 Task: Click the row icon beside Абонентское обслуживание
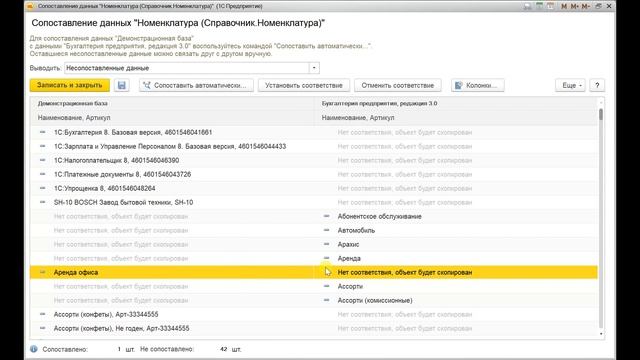point(327,216)
